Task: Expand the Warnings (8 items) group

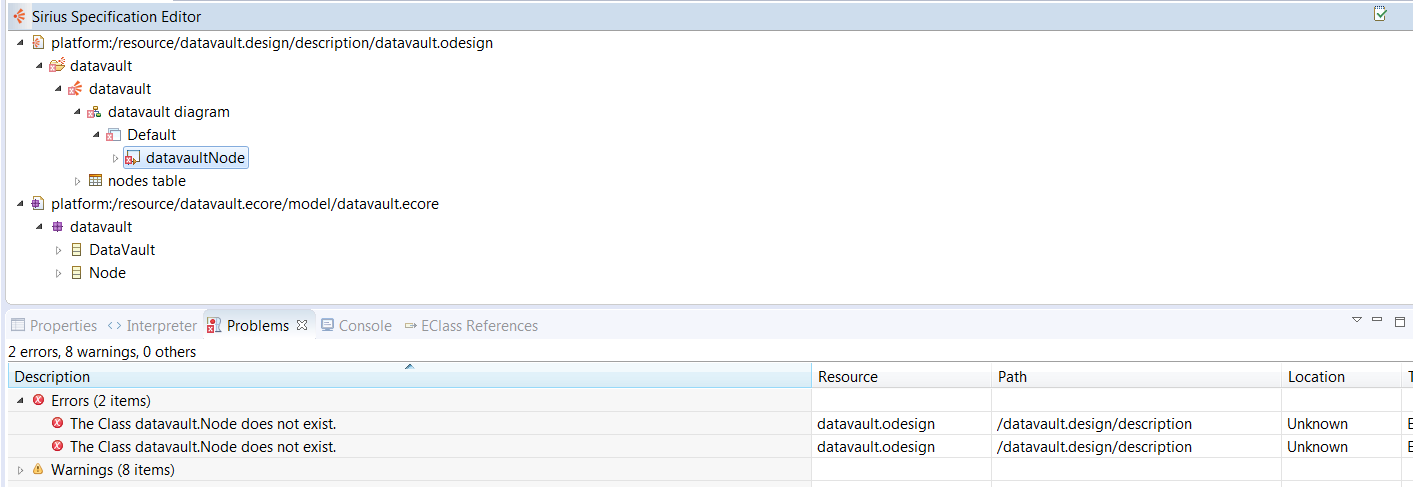Action: (x=21, y=469)
